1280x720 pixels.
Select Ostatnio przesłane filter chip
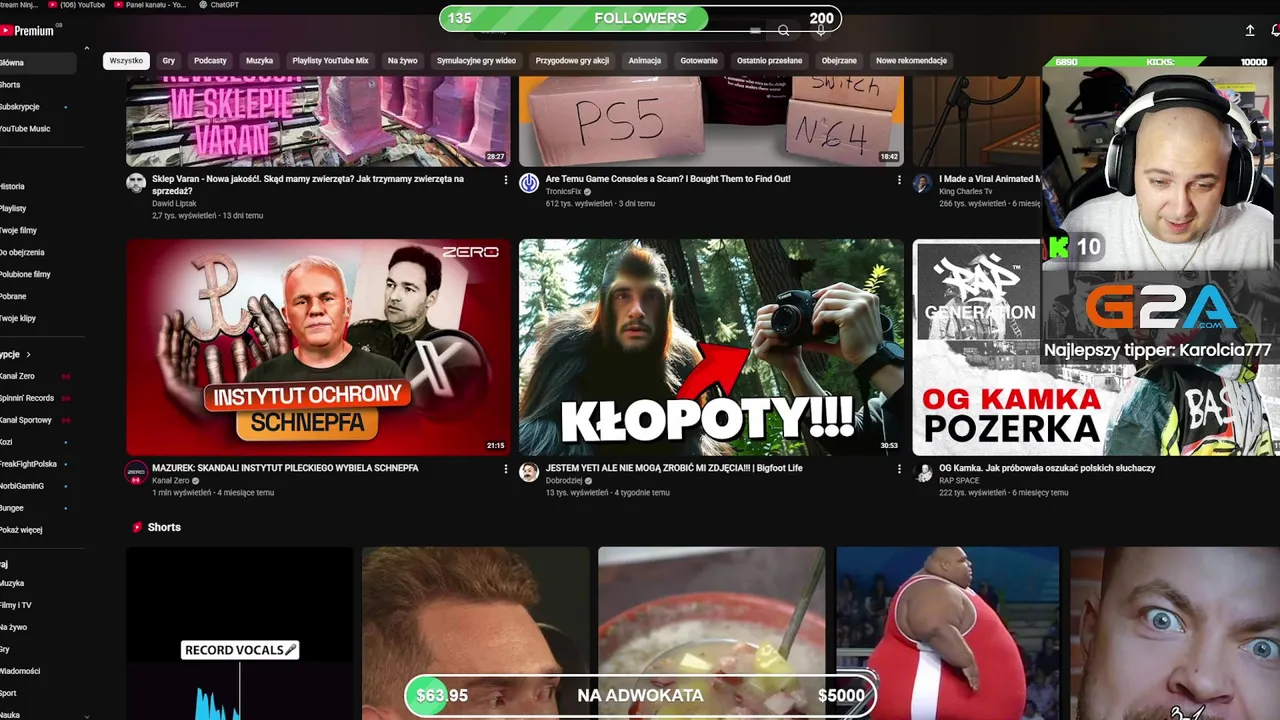click(x=769, y=61)
